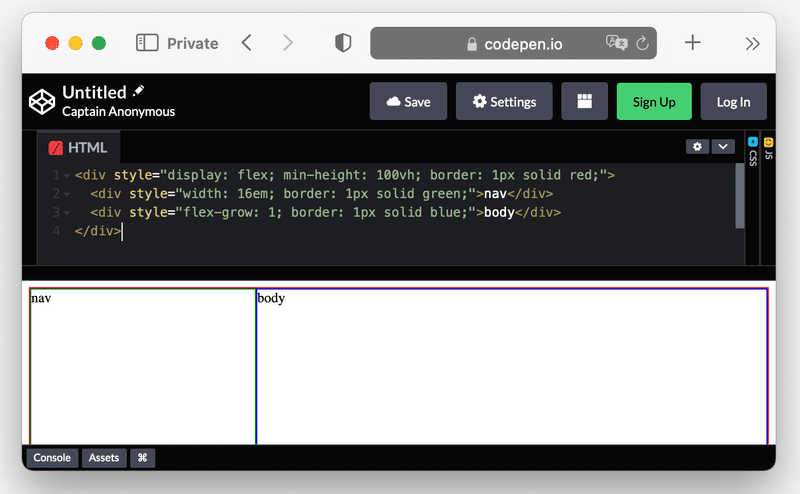Click the 'body' text in preview
Screen dimensions: 800x494
coord(271,298)
